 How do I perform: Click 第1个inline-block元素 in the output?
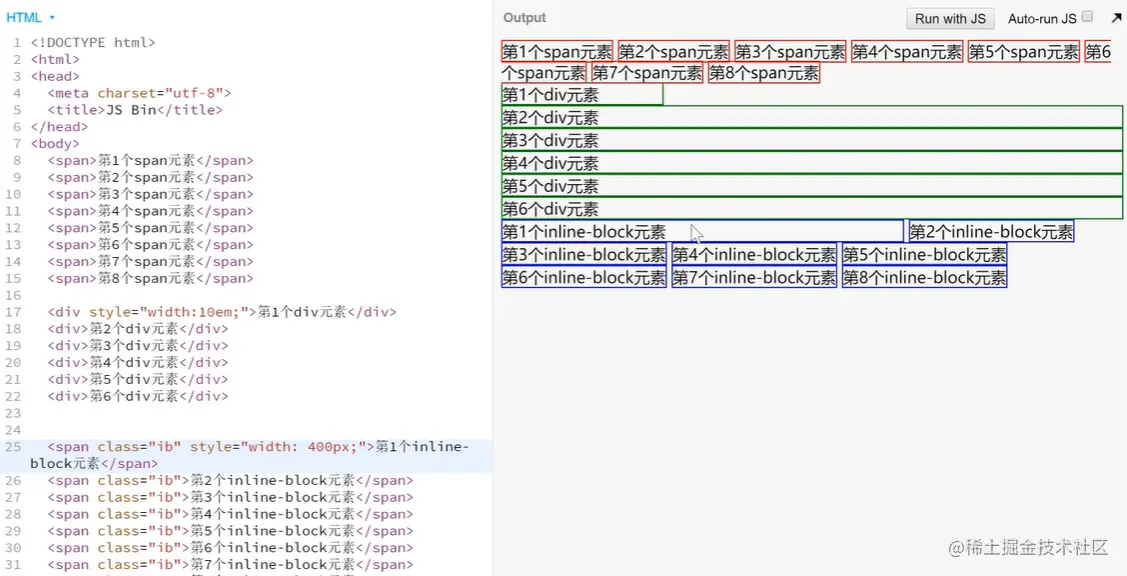pos(702,232)
